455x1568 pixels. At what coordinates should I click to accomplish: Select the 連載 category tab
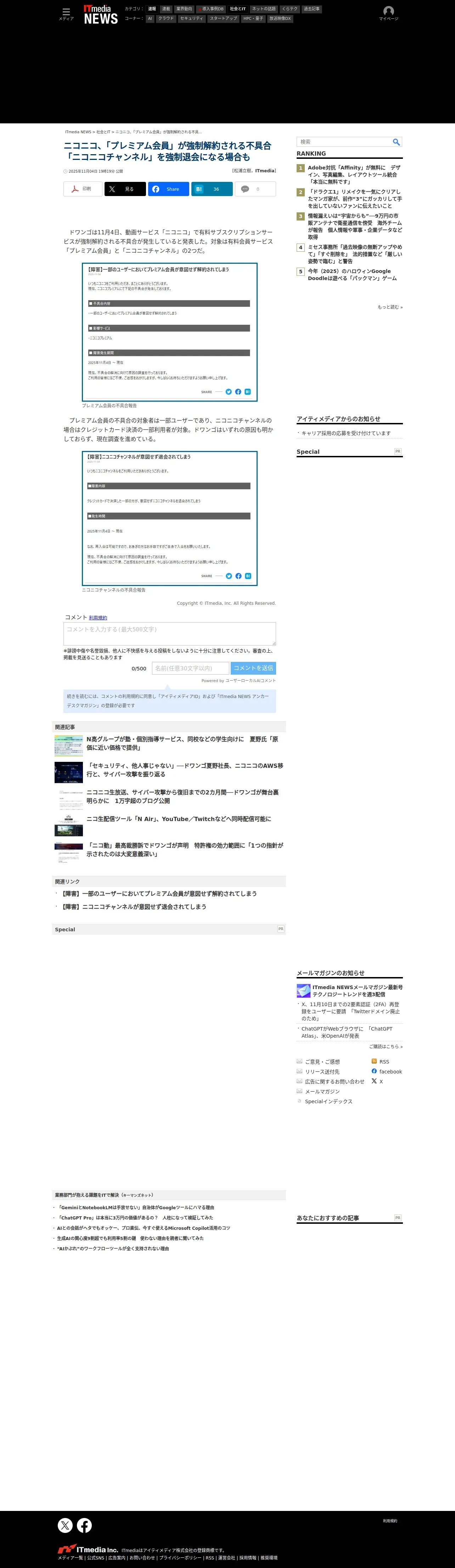click(166, 9)
